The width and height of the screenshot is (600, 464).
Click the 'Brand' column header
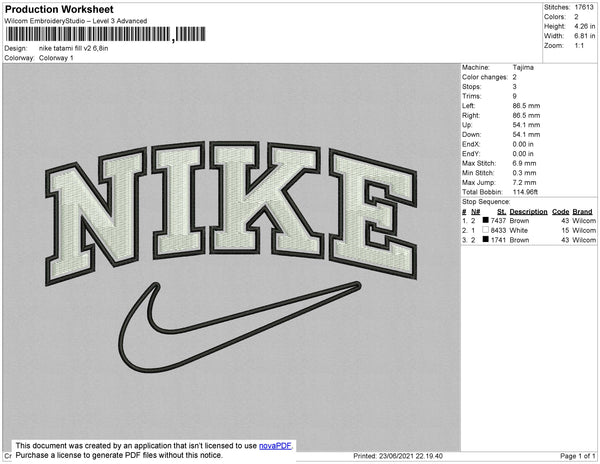click(582, 212)
